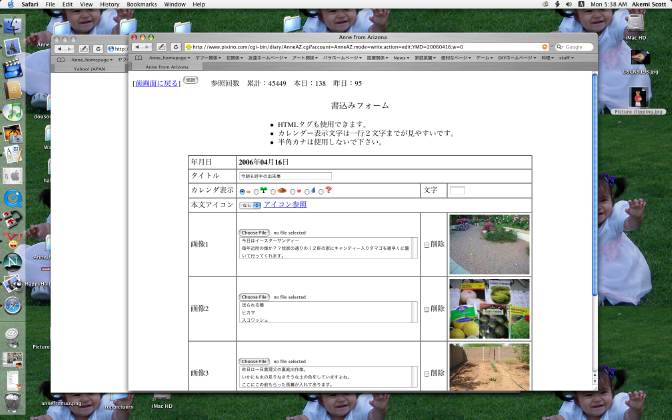Image resolution: width=672 pixels, height=420 pixels.
Task: Check the 削除 box for 画像3
Action: [426, 374]
